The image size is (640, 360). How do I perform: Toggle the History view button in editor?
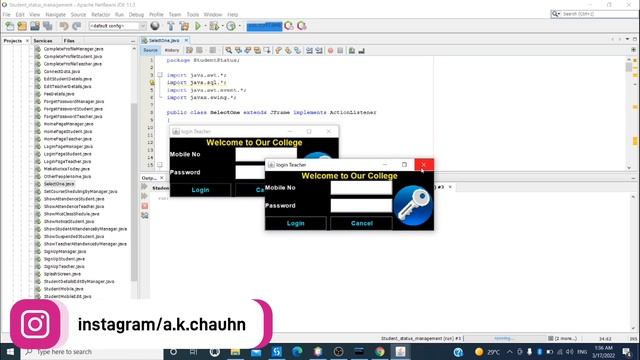[171, 50]
